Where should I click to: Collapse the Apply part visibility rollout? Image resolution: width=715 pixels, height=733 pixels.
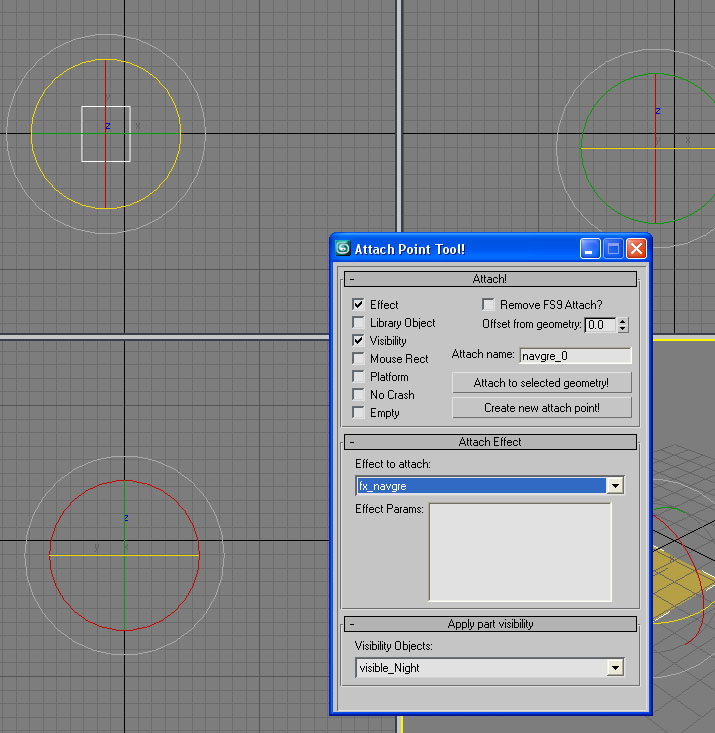490,624
